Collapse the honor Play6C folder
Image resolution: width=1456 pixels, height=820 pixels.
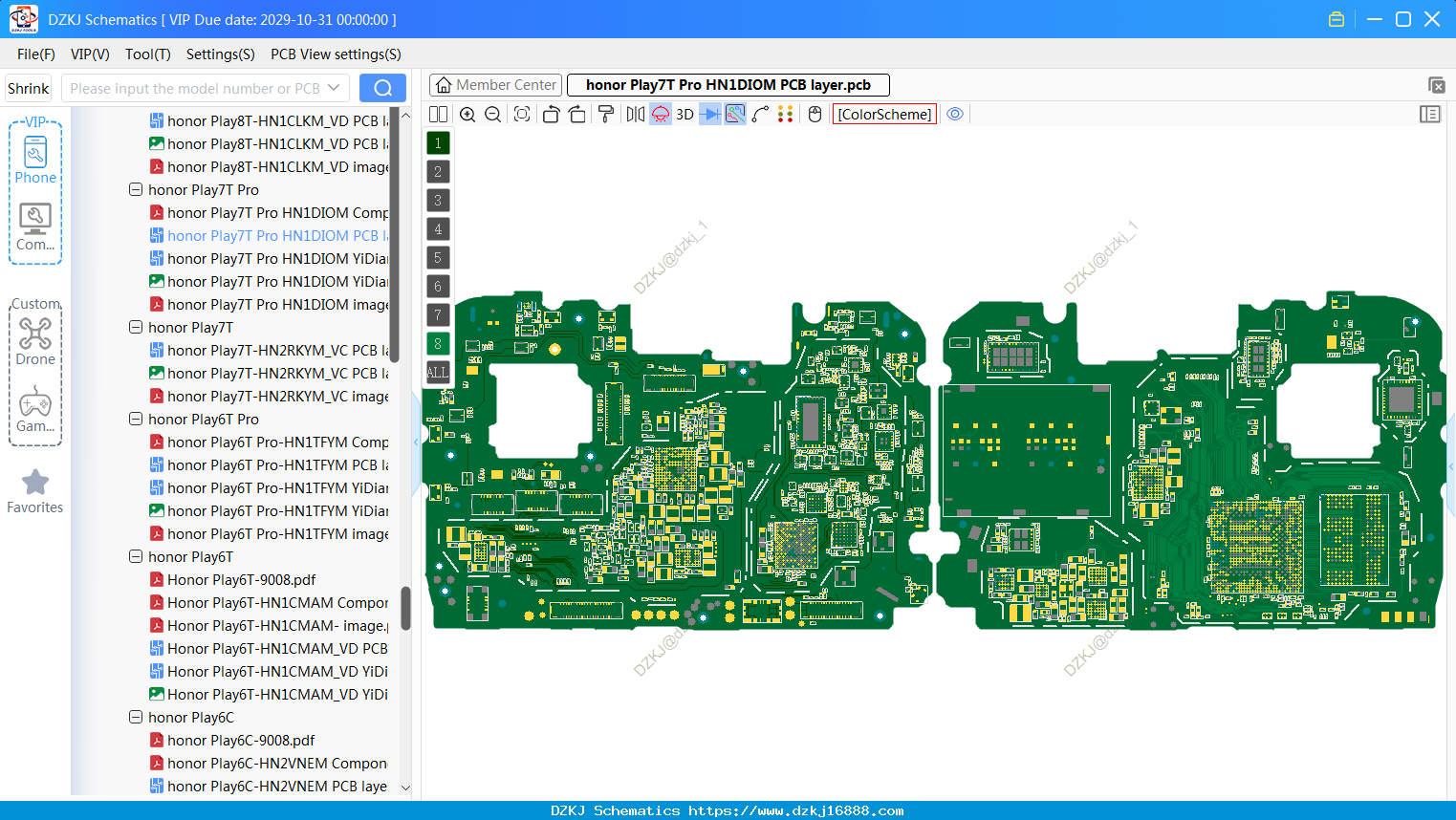coord(136,717)
